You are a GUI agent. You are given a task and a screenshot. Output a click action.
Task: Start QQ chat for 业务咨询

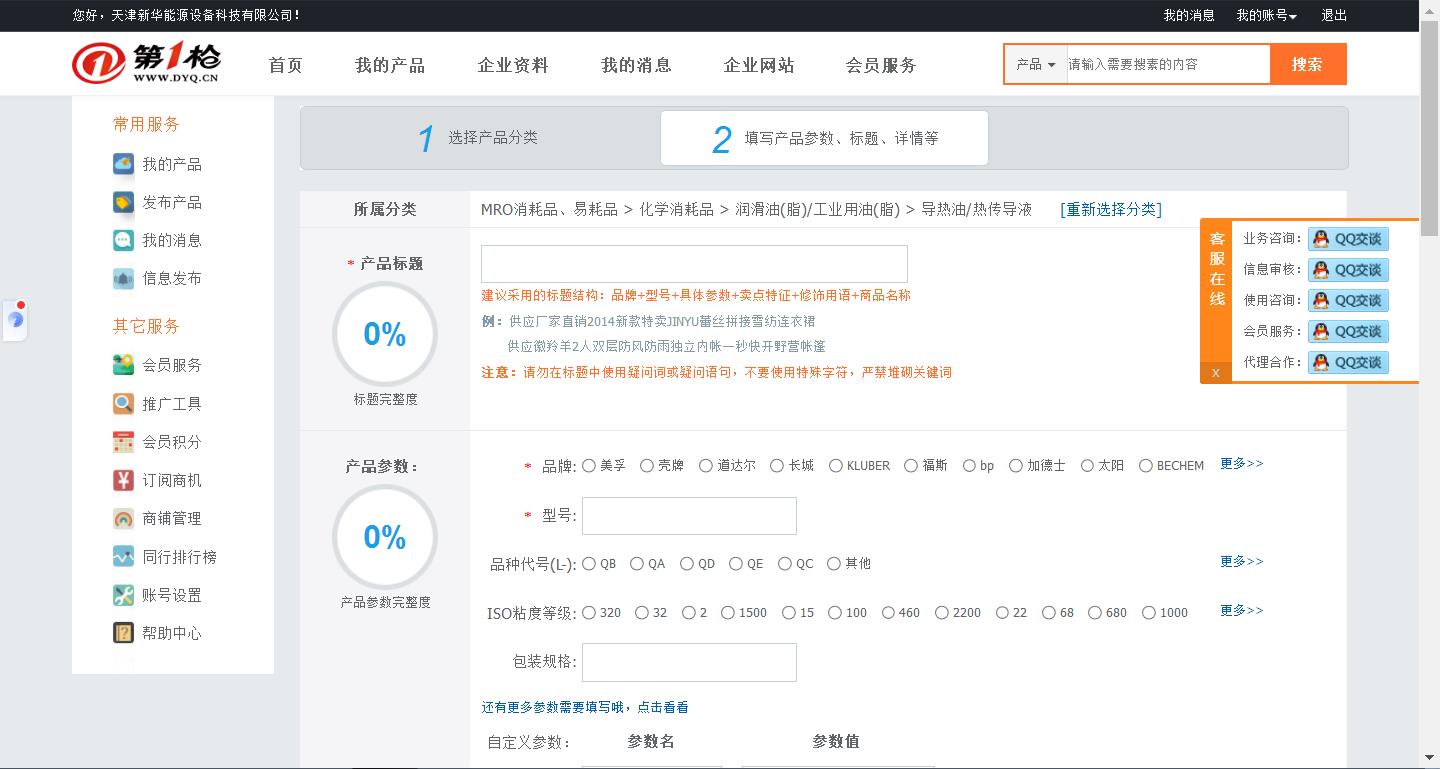[1348, 239]
